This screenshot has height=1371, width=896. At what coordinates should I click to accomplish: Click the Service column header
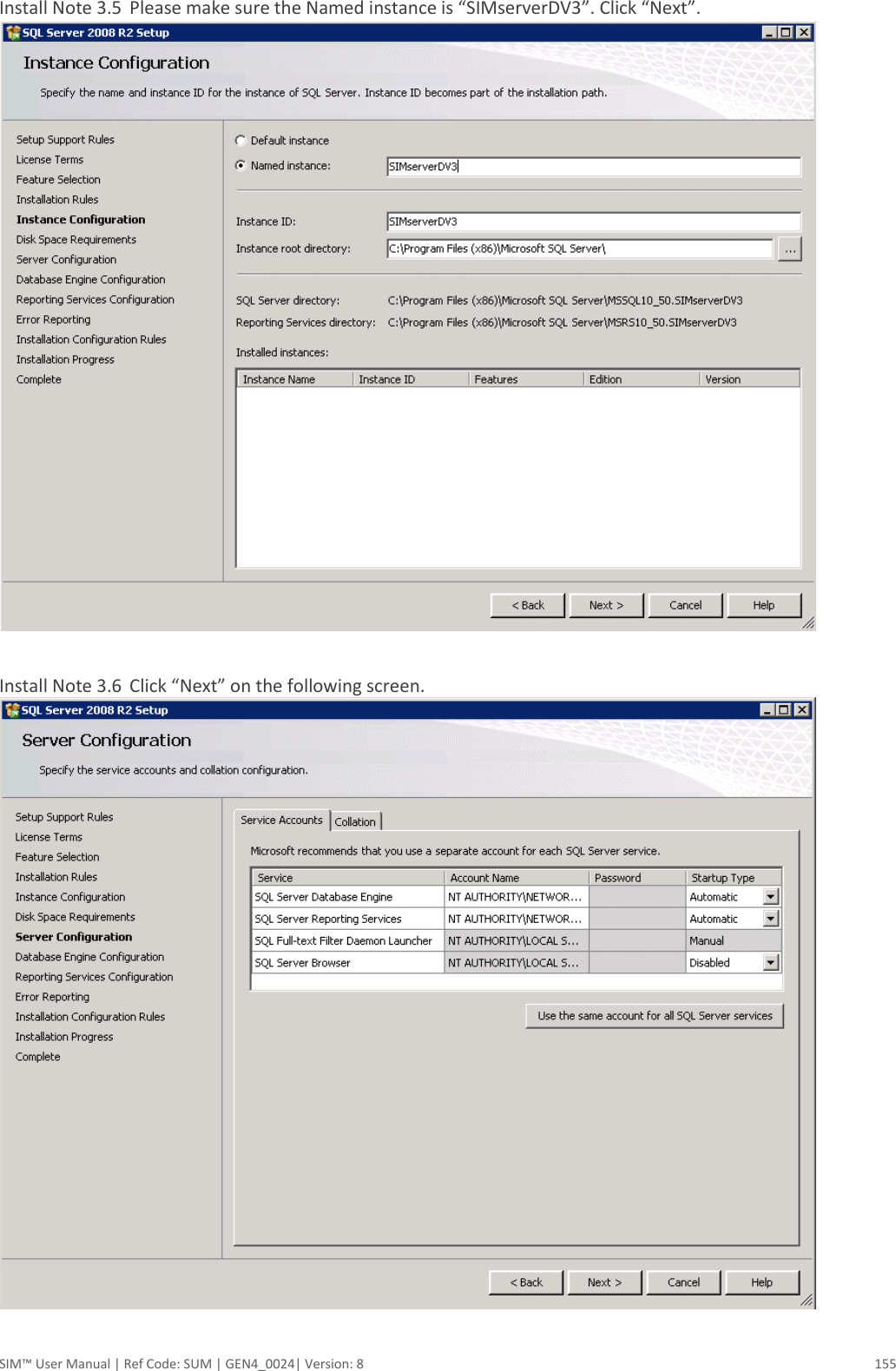pyautogui.click(x=348, y=878)
